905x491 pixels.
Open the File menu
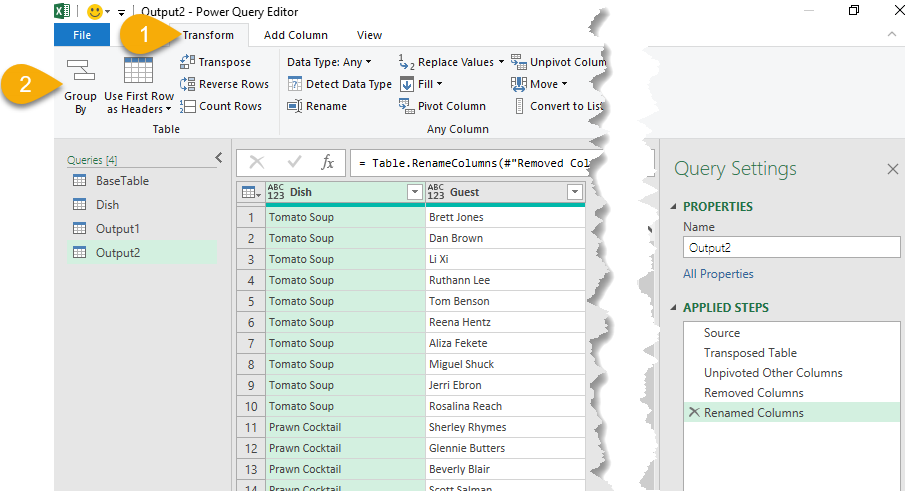click(82, 35)
